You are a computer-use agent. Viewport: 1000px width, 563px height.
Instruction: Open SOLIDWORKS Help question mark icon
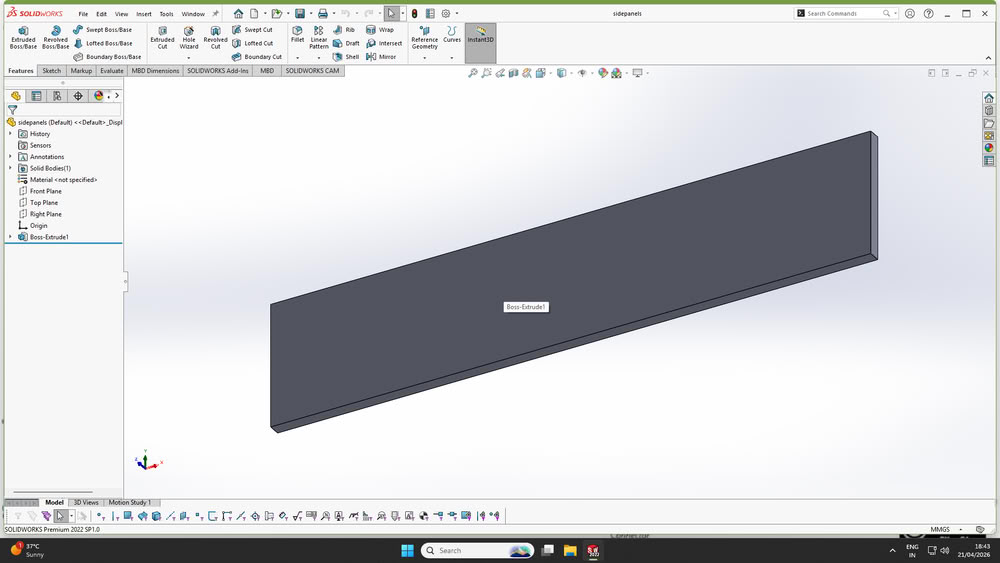[929, 13]
